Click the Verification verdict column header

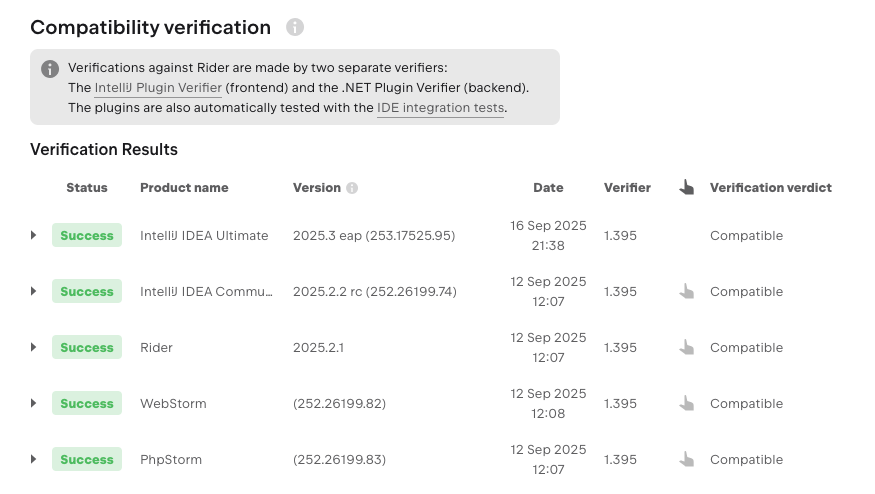(771, 188)
